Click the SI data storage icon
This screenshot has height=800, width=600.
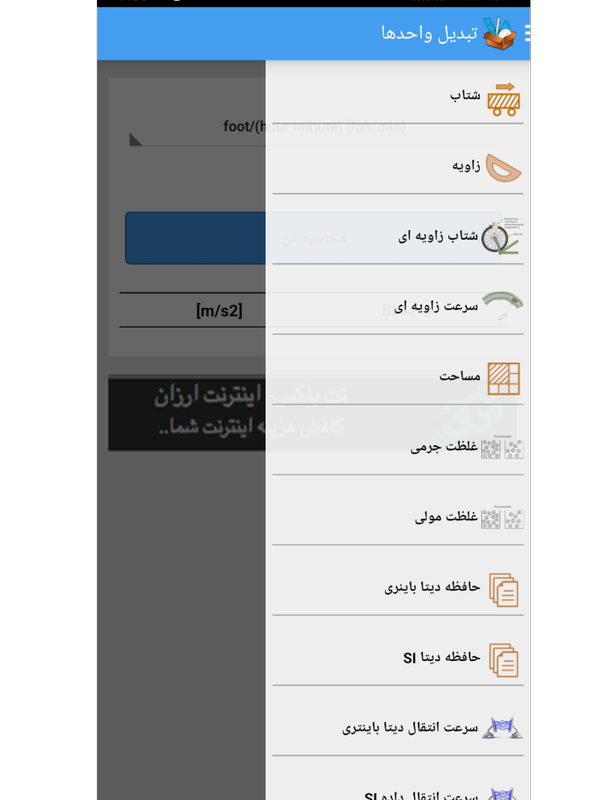pyautogui.click(x=504, y=659)
